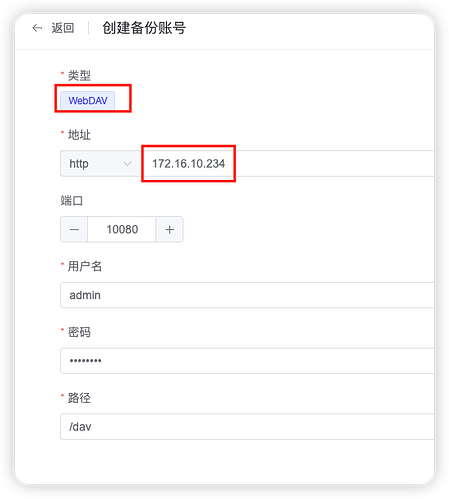Click the 创建备份账号 page title
Viewport: 449px width, 499px height.
coord(144,28)
